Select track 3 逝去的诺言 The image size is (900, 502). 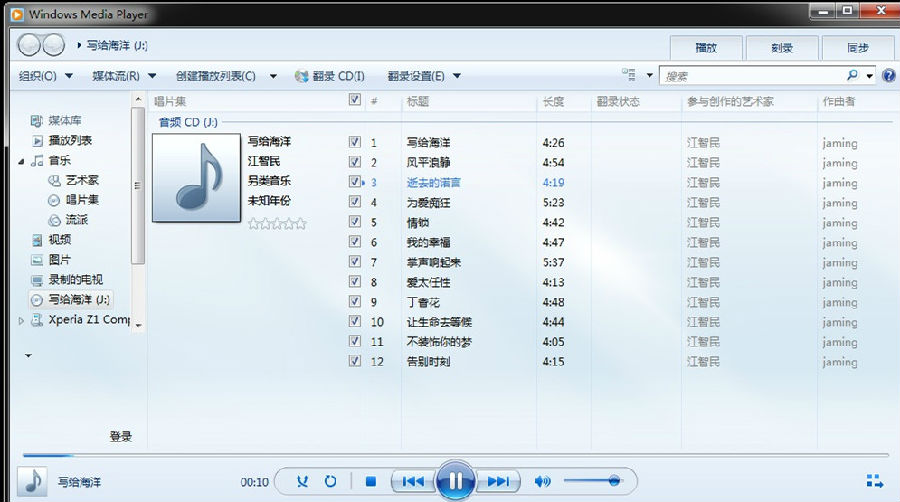tap(433, 182)
